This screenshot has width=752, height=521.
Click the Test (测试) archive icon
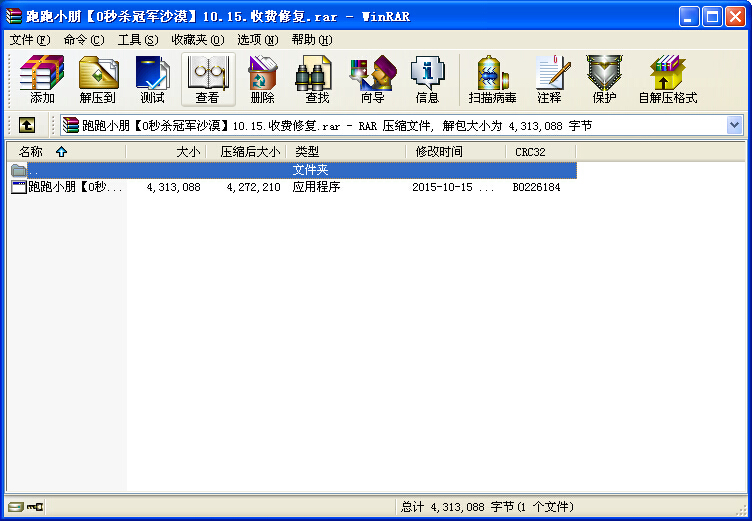coord(153,79)
